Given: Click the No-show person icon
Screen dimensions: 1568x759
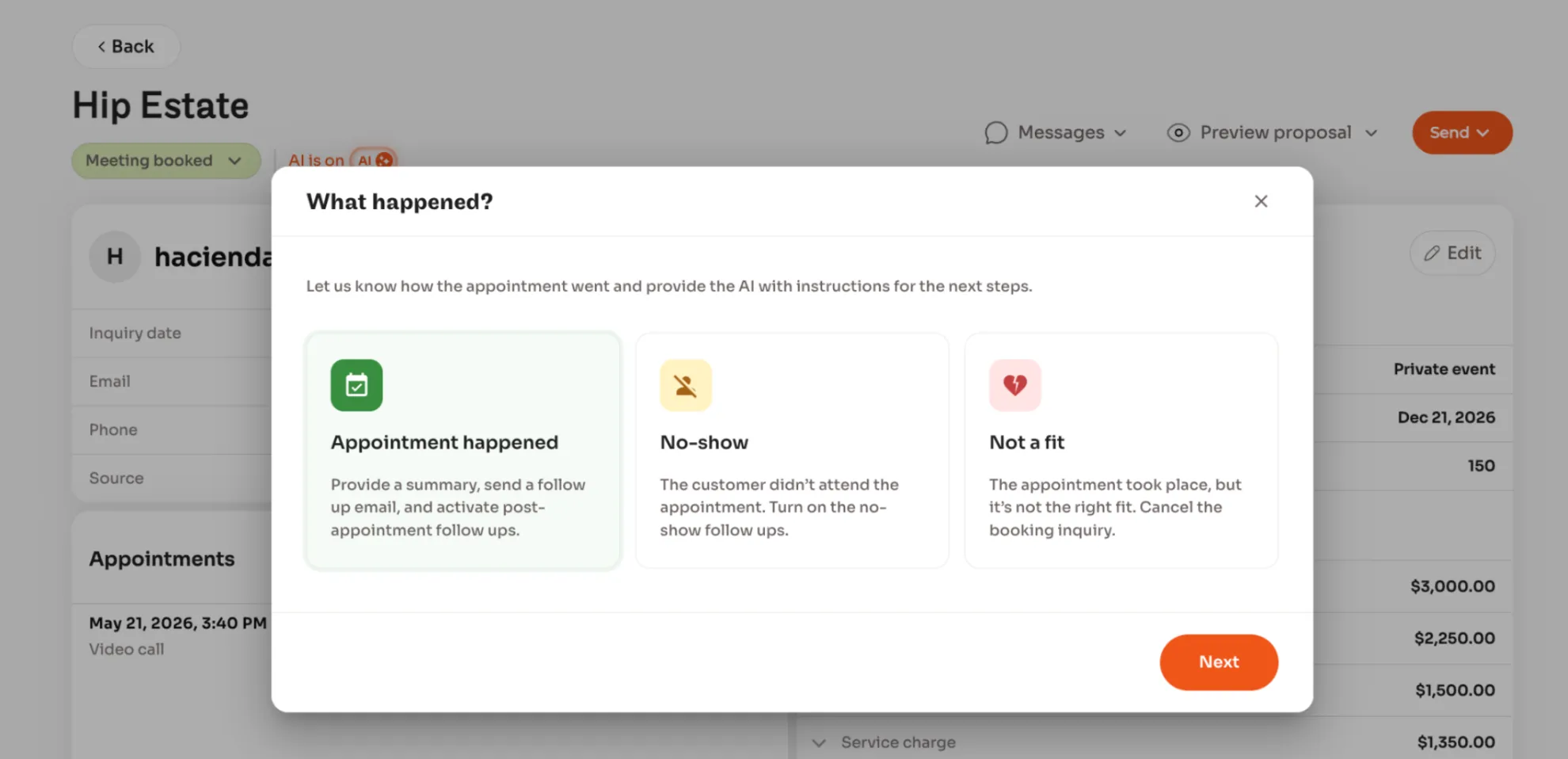Looking at the screenshot, I should (686, 385).
